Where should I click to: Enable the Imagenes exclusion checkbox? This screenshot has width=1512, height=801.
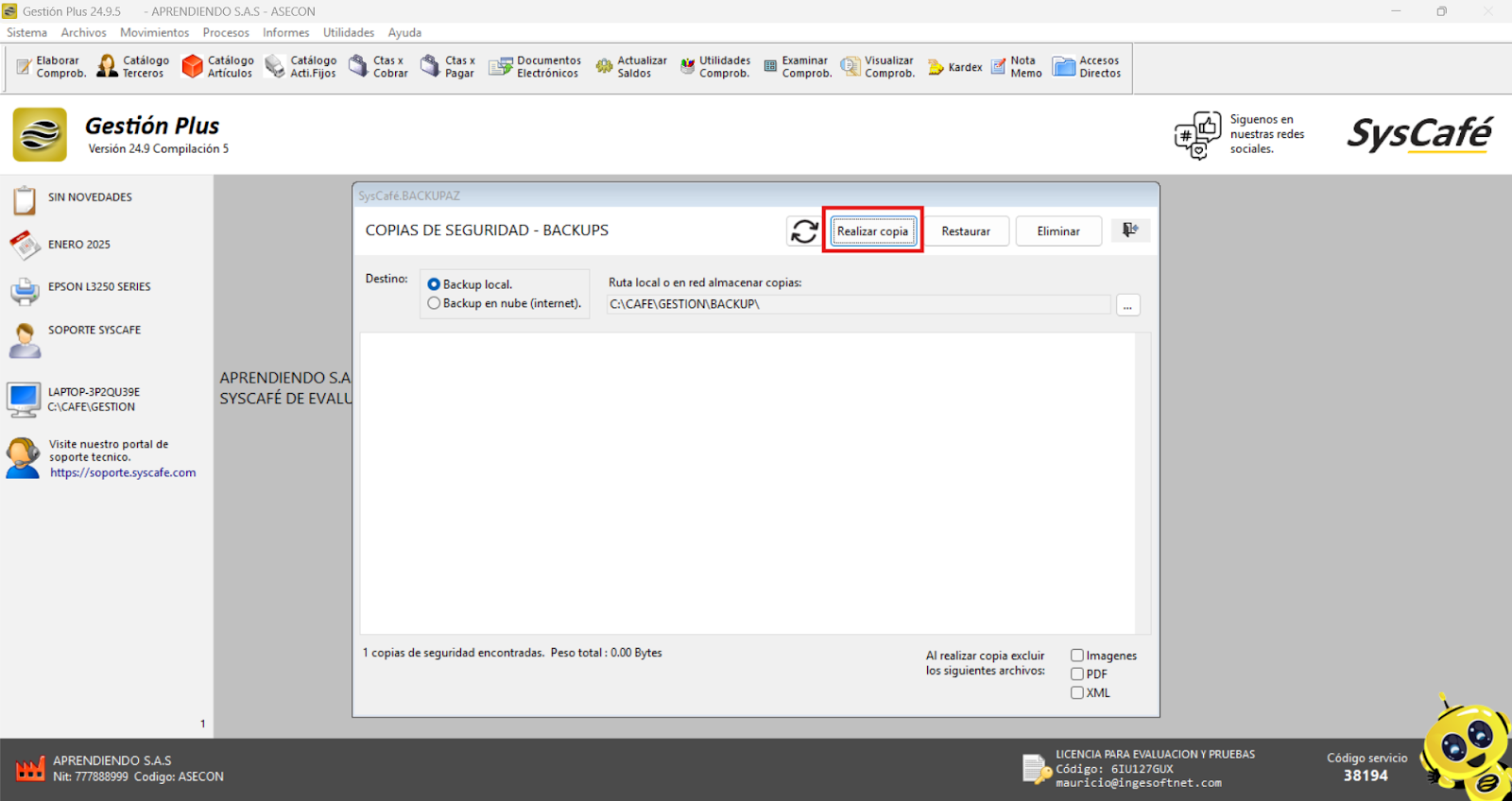pos(1077,656)
